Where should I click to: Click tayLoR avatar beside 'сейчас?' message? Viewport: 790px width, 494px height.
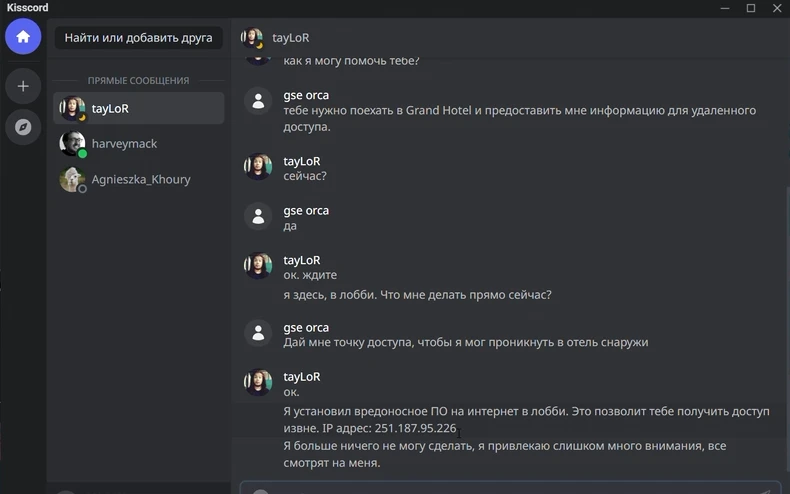[258, 167]
